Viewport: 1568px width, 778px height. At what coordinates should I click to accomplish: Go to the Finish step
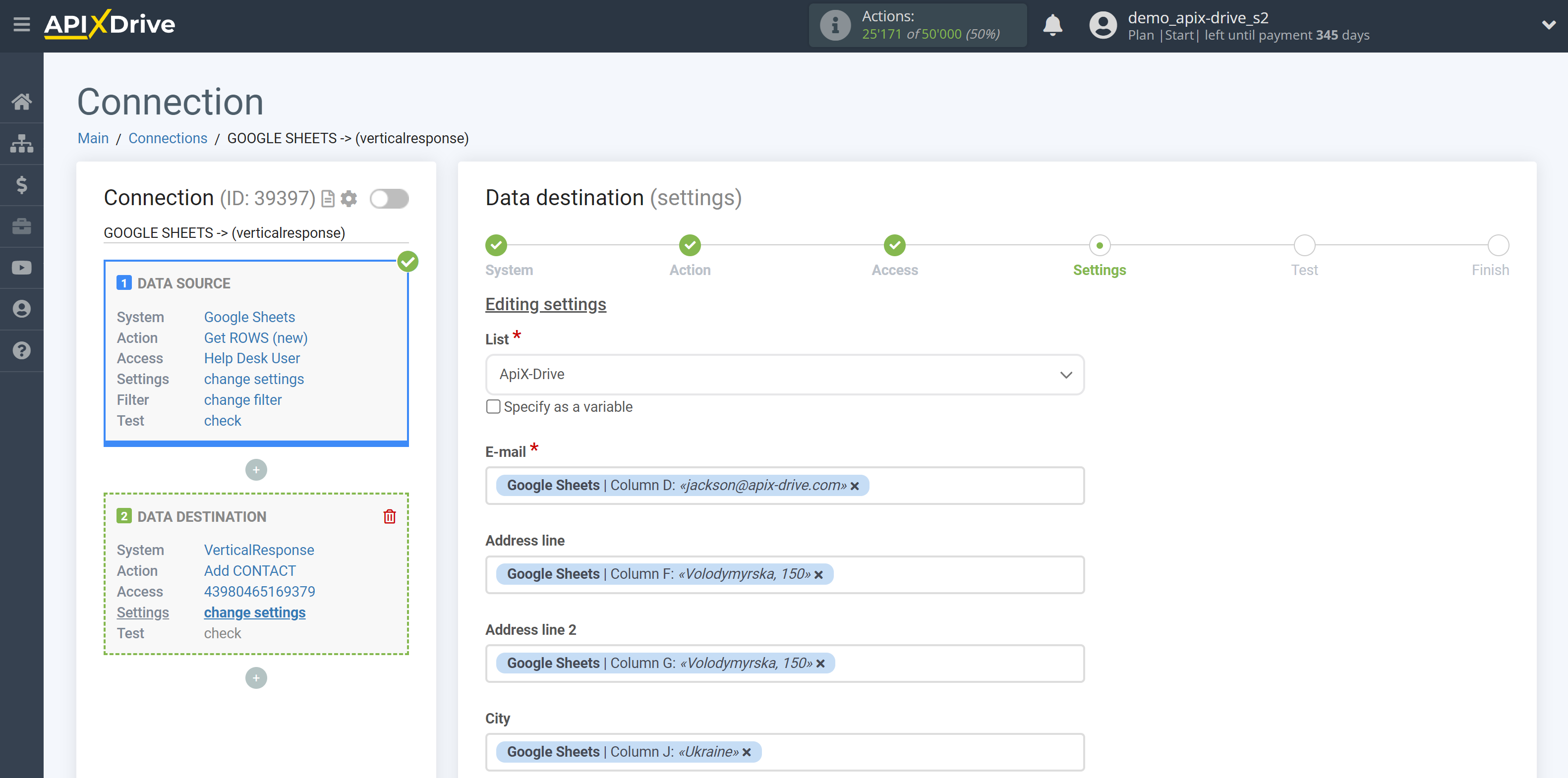[1498, 246]
